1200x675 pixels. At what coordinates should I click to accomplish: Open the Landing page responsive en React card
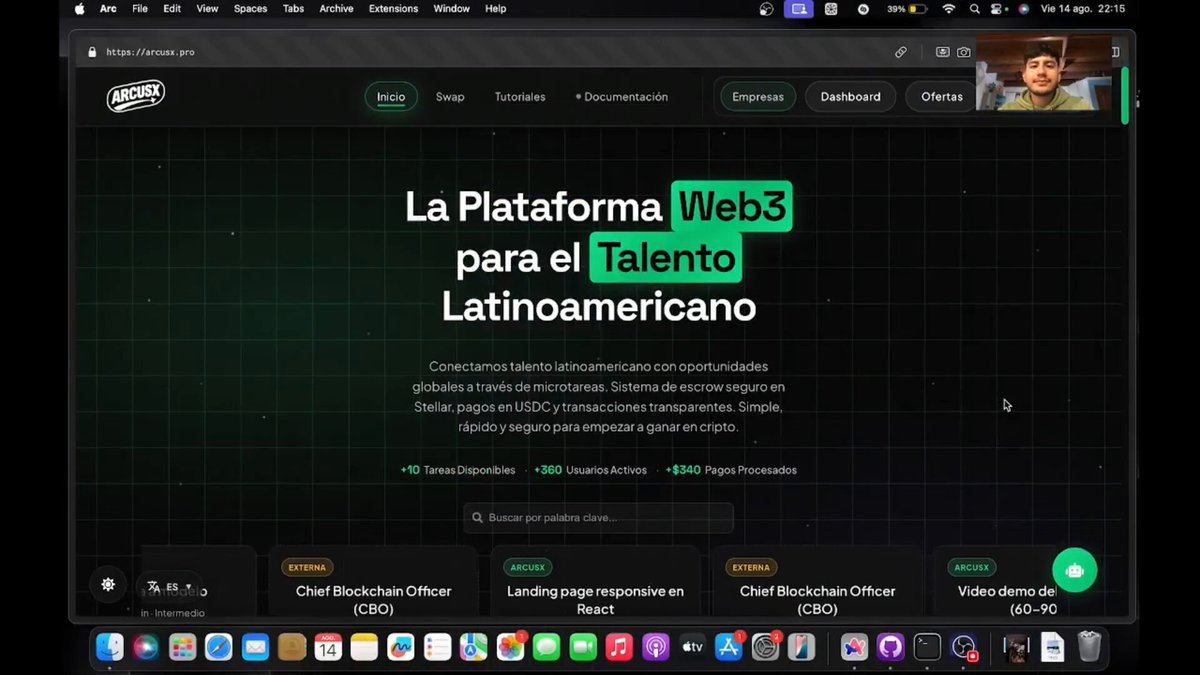(x=595, y=581)
